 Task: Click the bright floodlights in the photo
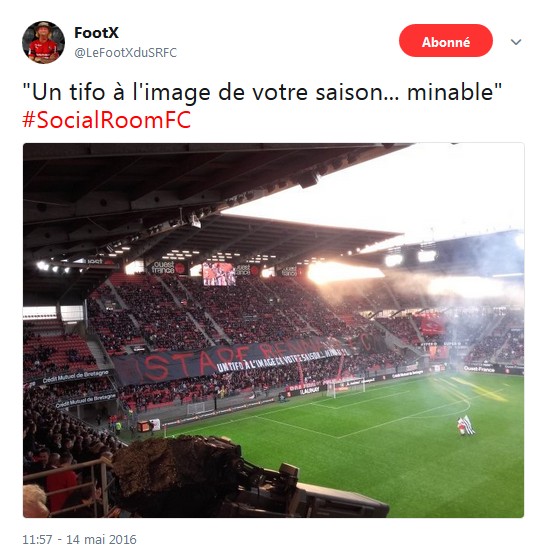tap(345, 273)
